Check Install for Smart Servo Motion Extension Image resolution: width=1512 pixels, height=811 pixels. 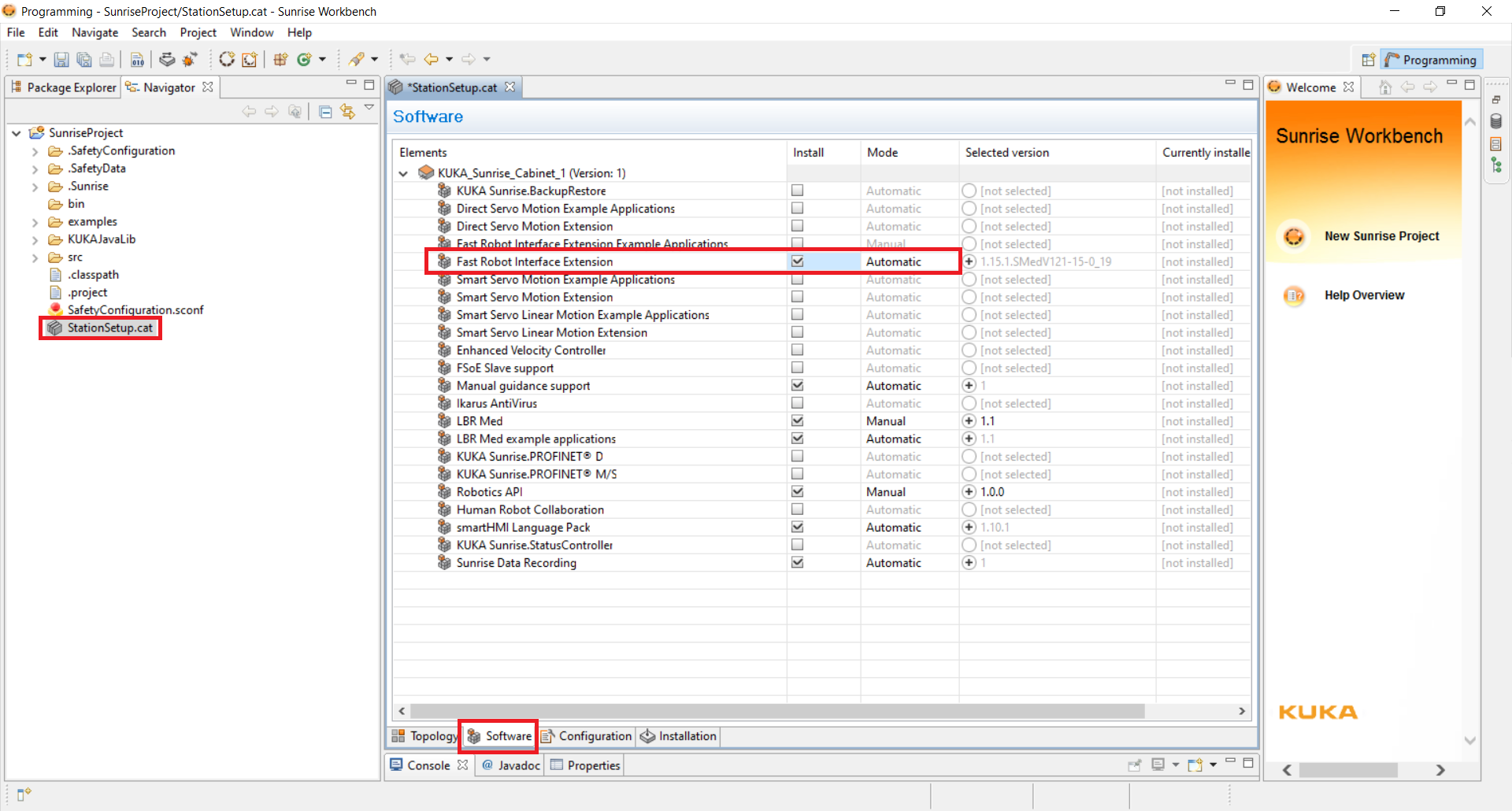coord(797,297)
